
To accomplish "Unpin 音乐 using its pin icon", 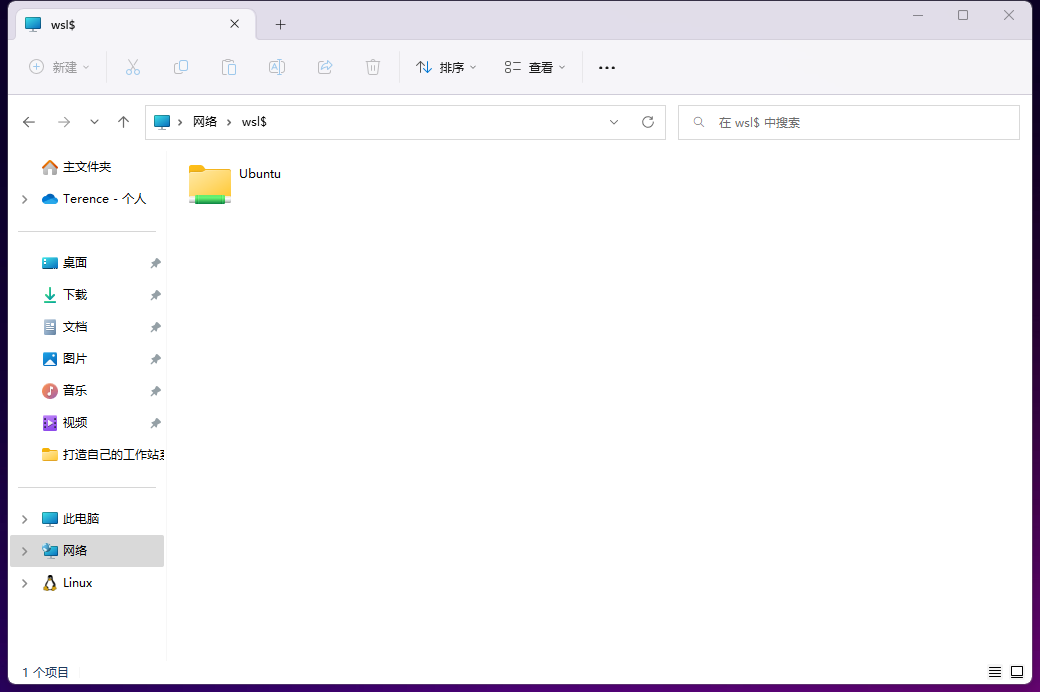I will tap(155, 391).
